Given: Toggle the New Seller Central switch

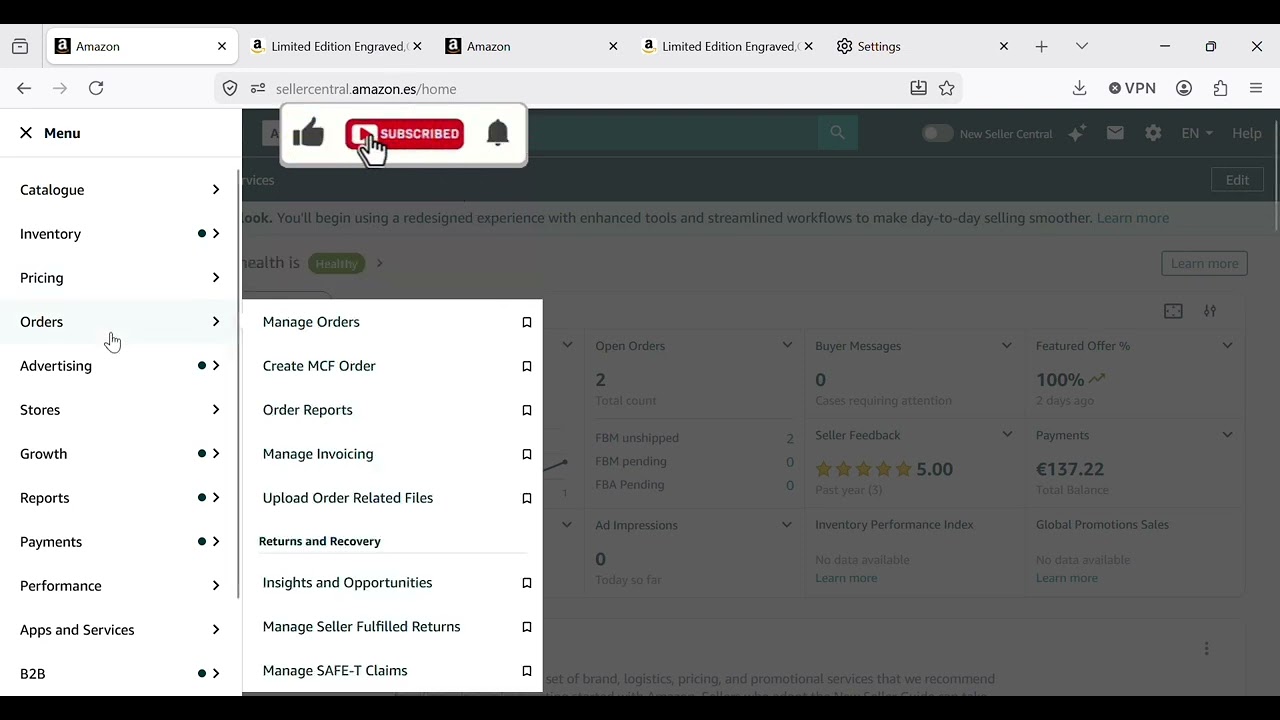Looking at the screenshot, I should pyautogui.click(x=937, y=133).
